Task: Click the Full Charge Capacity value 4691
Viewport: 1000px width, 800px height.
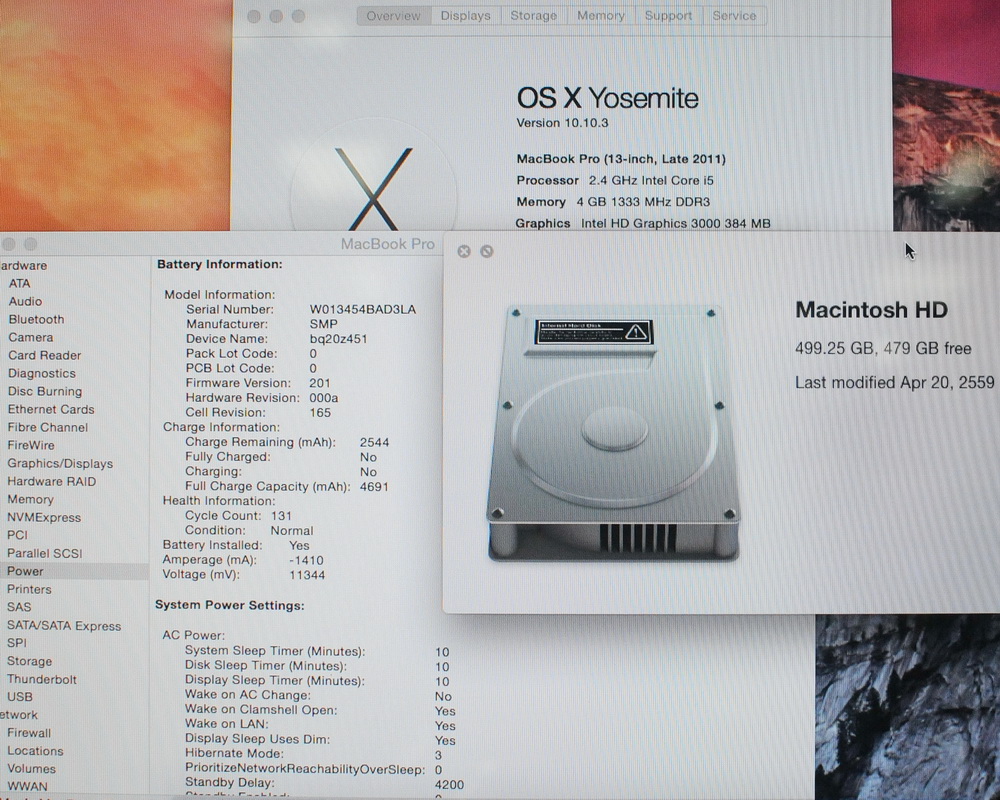Action: [374, 487]
